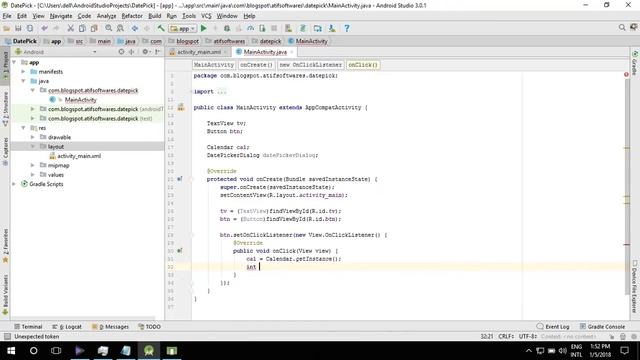
Task: Click the red error indicator in editor
Action: pyautogui.click(x=626, y=75)
